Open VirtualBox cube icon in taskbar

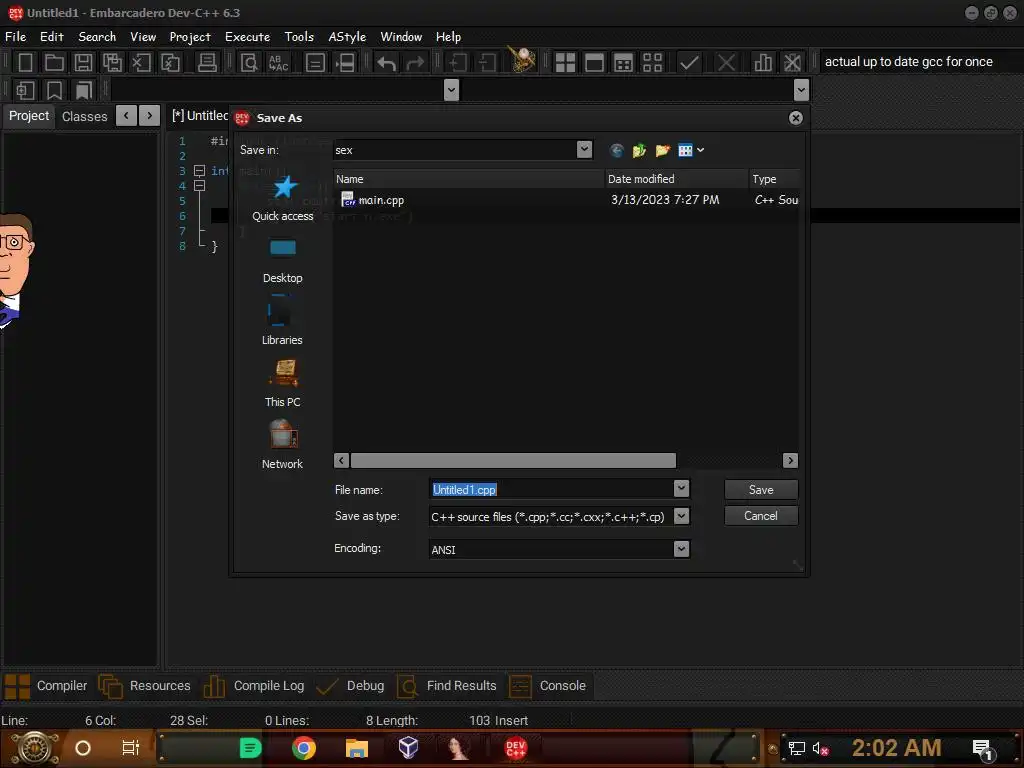click(408, 748)
